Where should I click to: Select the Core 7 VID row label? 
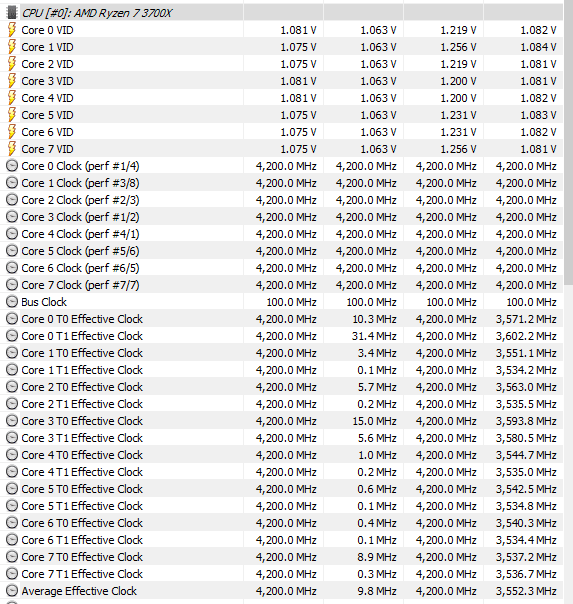coord(47,149)
